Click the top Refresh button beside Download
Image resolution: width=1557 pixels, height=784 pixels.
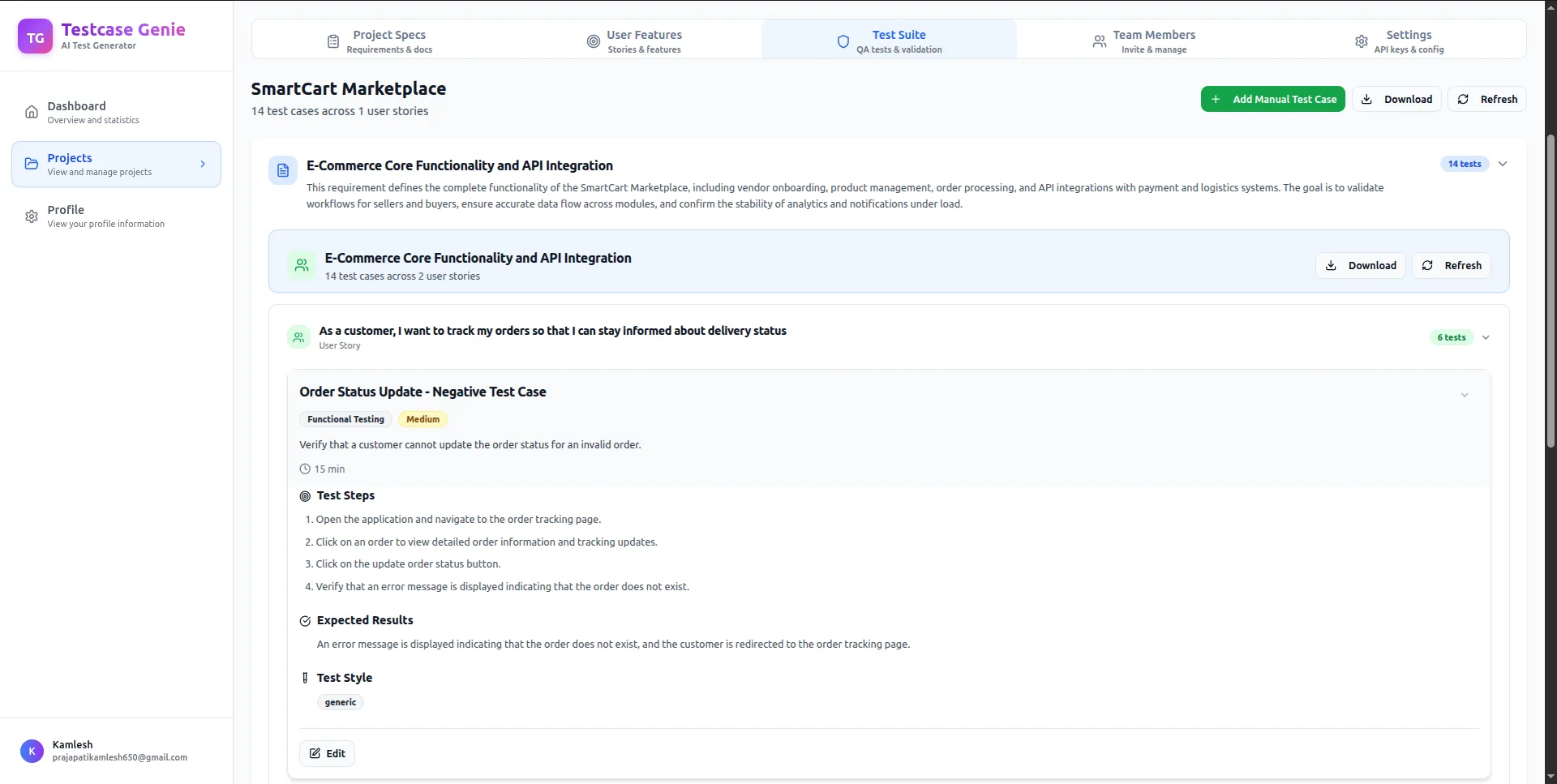coord(1487,99)
